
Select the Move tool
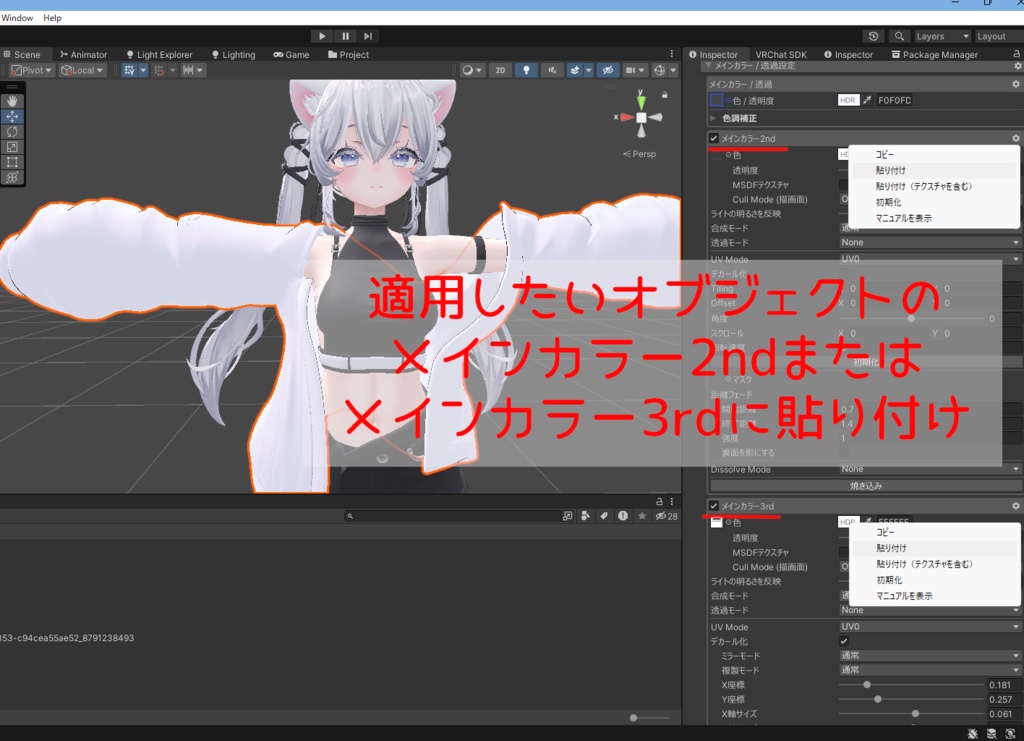tap(12, 116)
